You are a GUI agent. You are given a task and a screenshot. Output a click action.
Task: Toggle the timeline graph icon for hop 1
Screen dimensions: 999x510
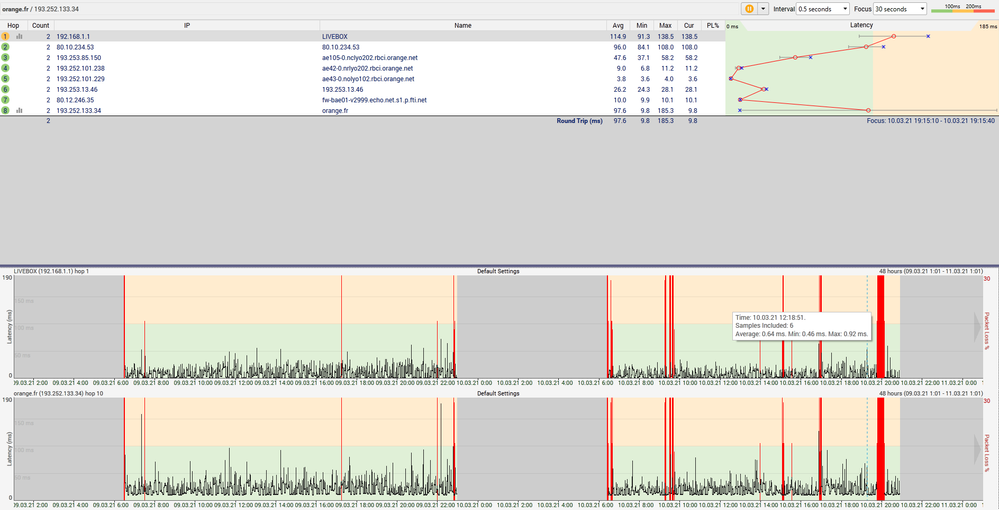pos(19,36)
